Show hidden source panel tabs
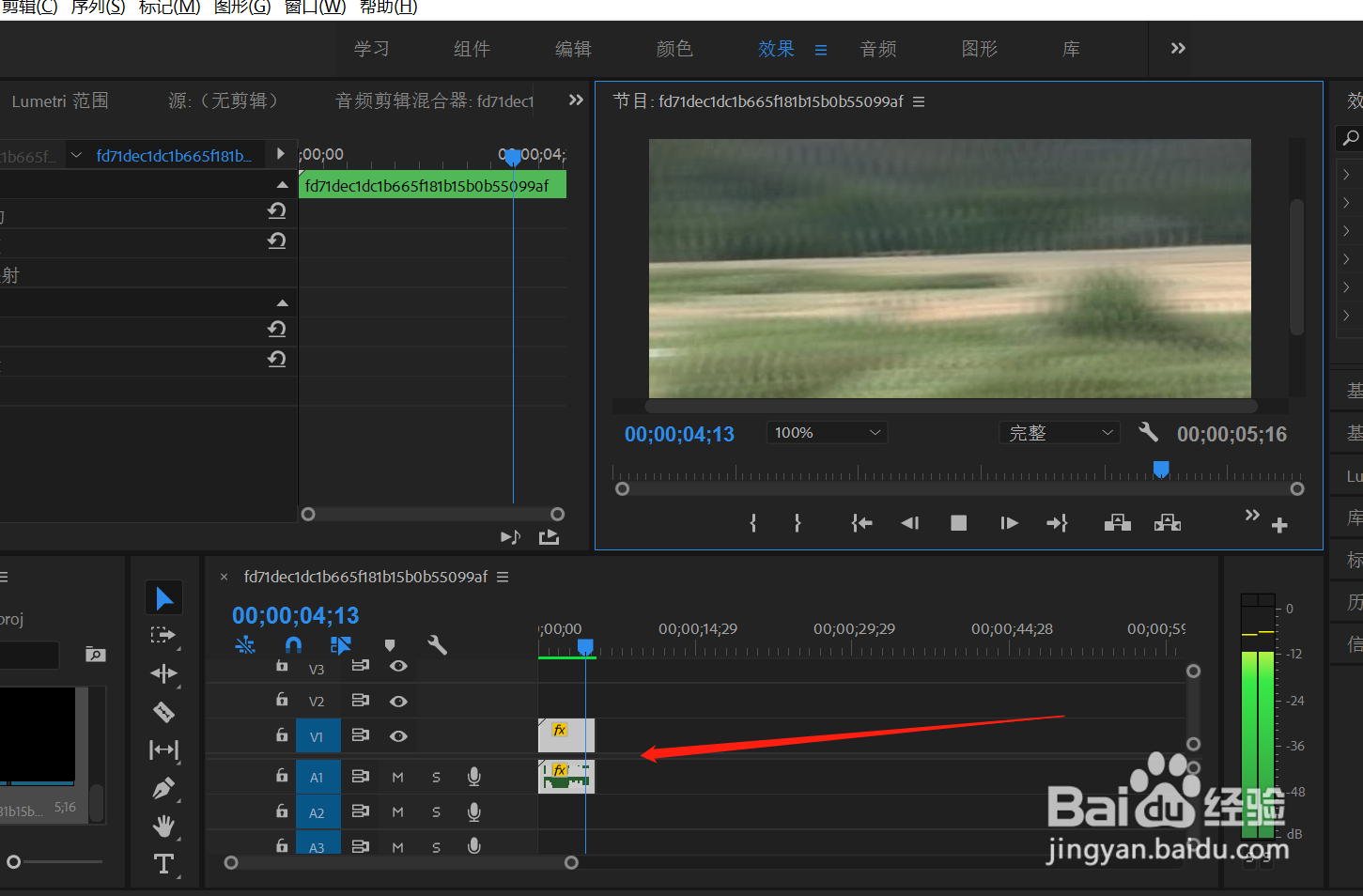1363x896 pixels. pyautogui.click(x=576, y=100)
